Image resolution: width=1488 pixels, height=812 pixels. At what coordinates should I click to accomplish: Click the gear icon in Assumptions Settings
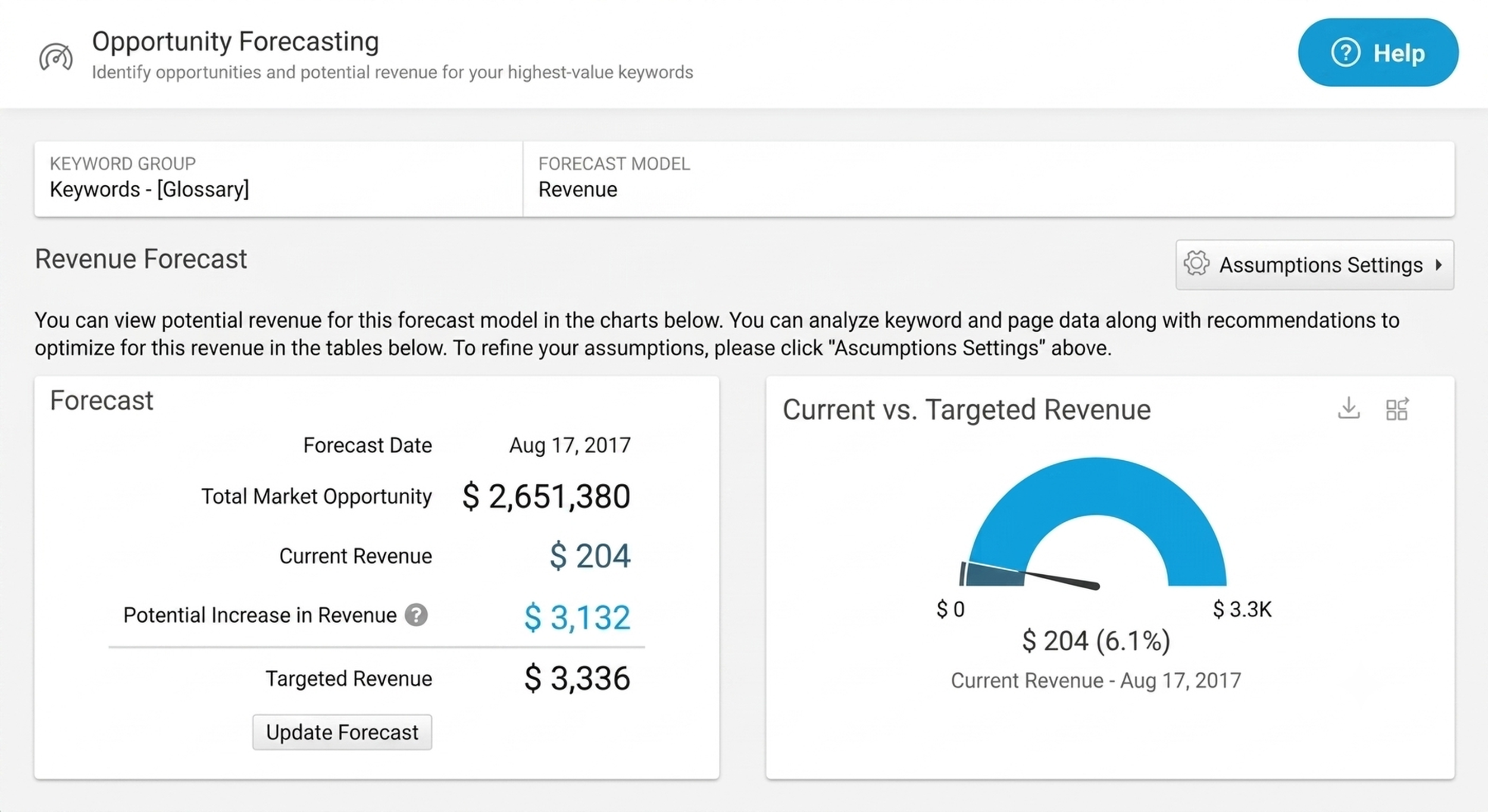tap(1196, 264)
